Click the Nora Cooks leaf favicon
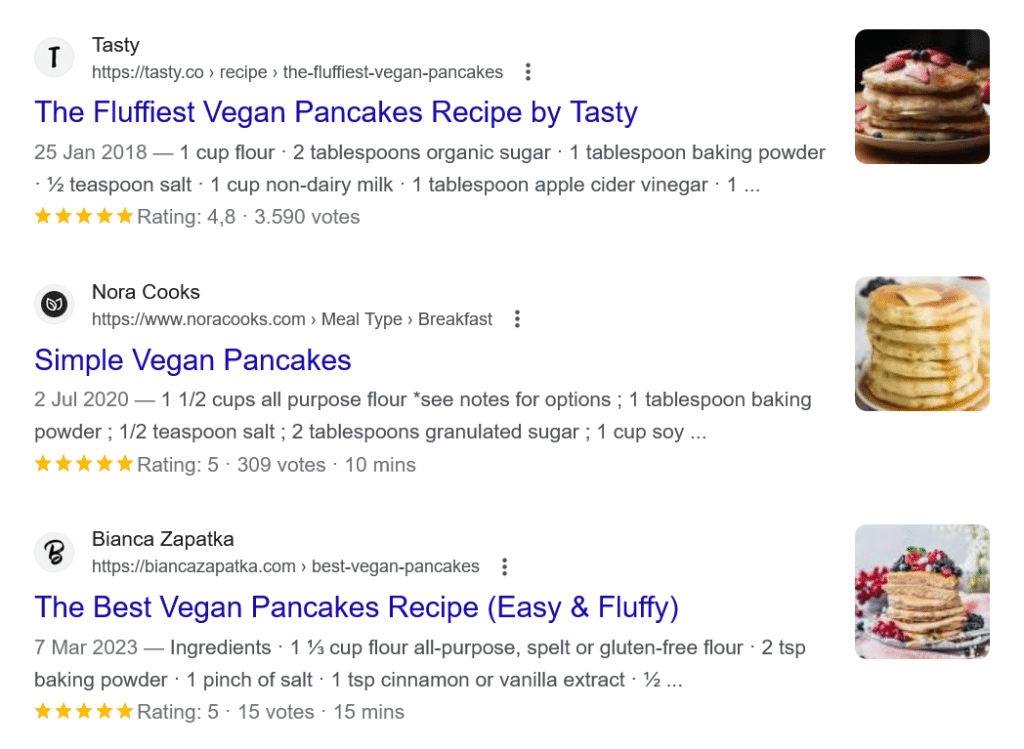 coord(54,304)
